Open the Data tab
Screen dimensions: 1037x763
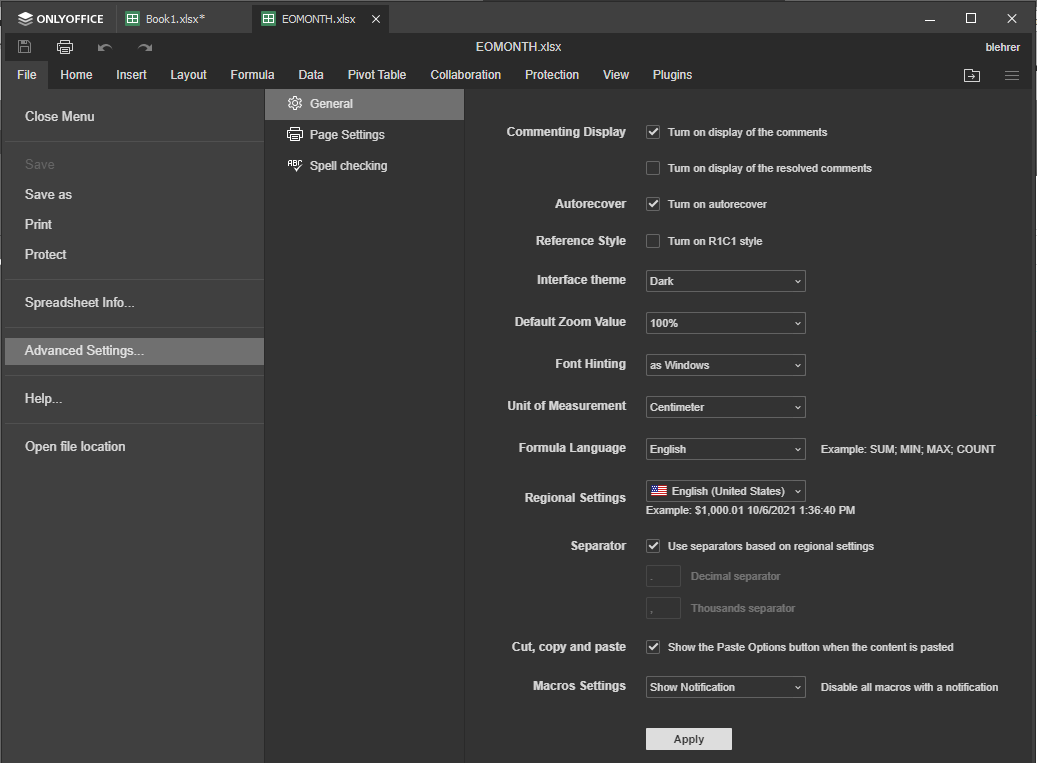pyautogui.click(x=311, y=75)
